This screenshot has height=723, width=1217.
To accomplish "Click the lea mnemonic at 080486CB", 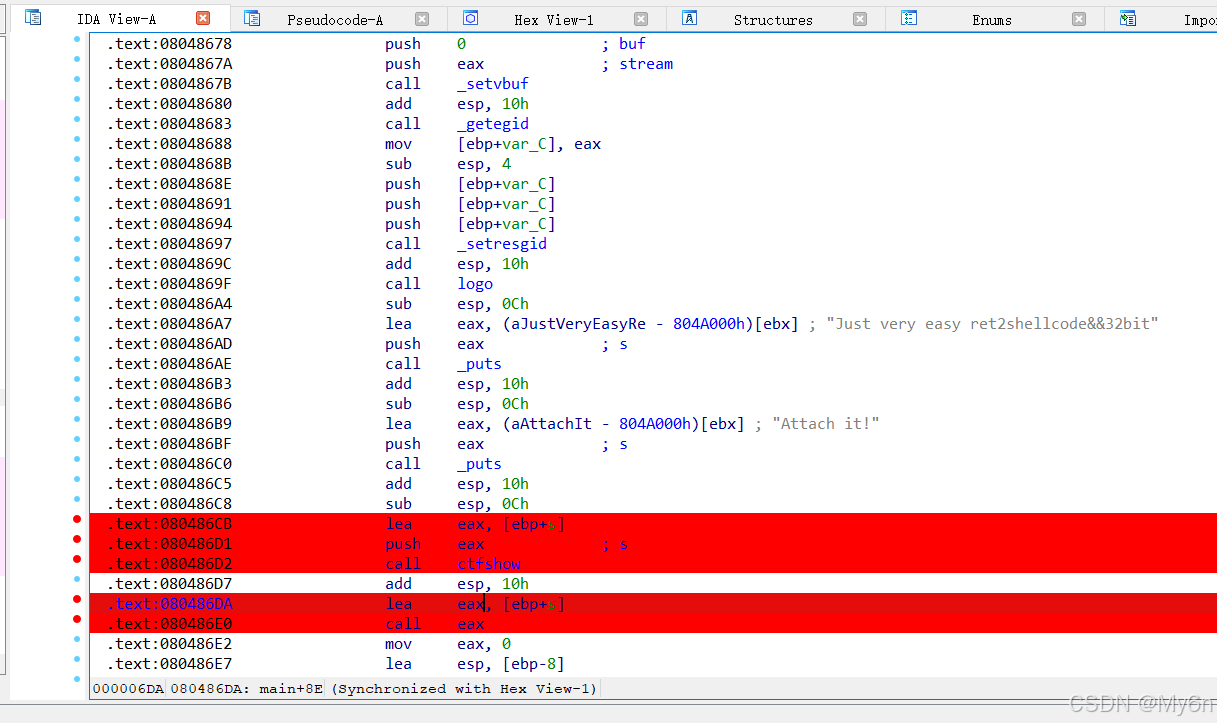I will pos(398,524).
